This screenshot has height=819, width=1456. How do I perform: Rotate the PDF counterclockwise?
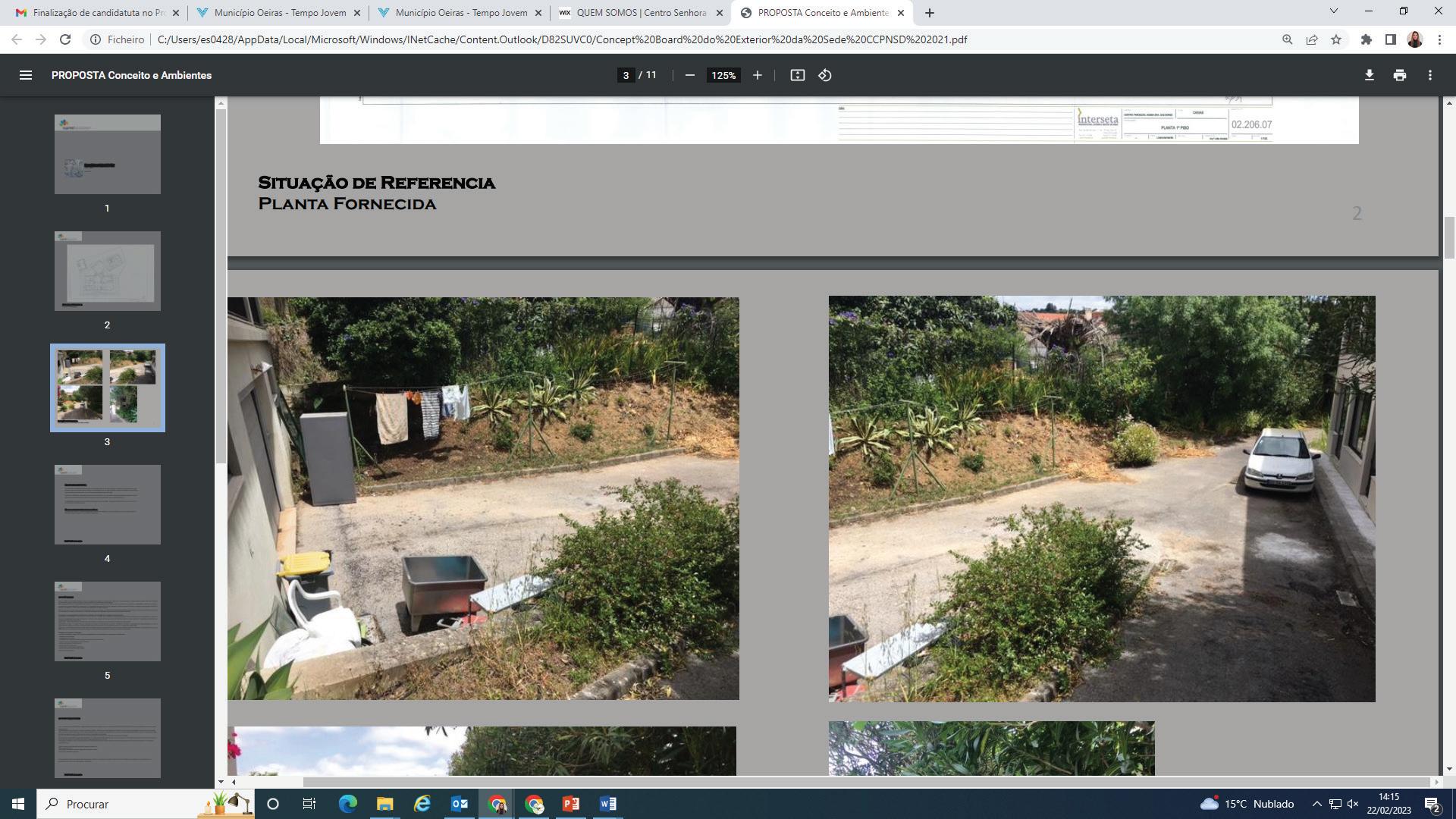point(825,75)
